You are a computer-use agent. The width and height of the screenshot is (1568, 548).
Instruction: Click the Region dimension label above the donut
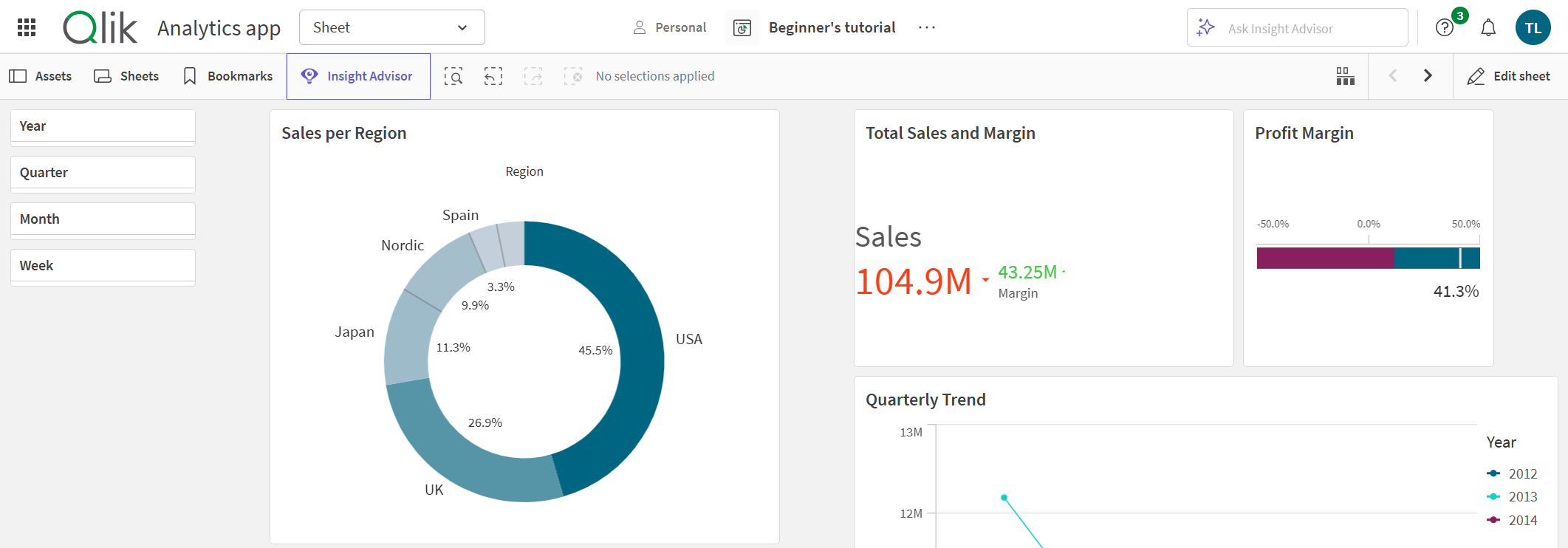coord(524,171)
